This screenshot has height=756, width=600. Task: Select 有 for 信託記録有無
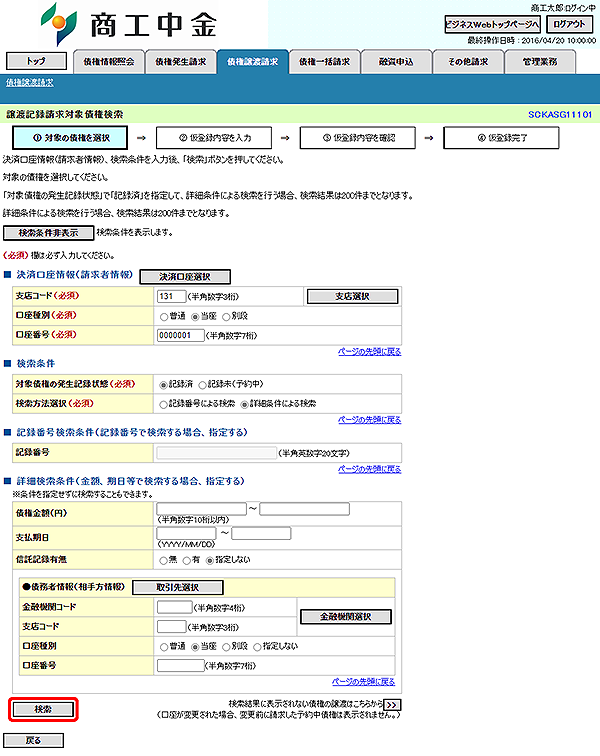[187, 560]
